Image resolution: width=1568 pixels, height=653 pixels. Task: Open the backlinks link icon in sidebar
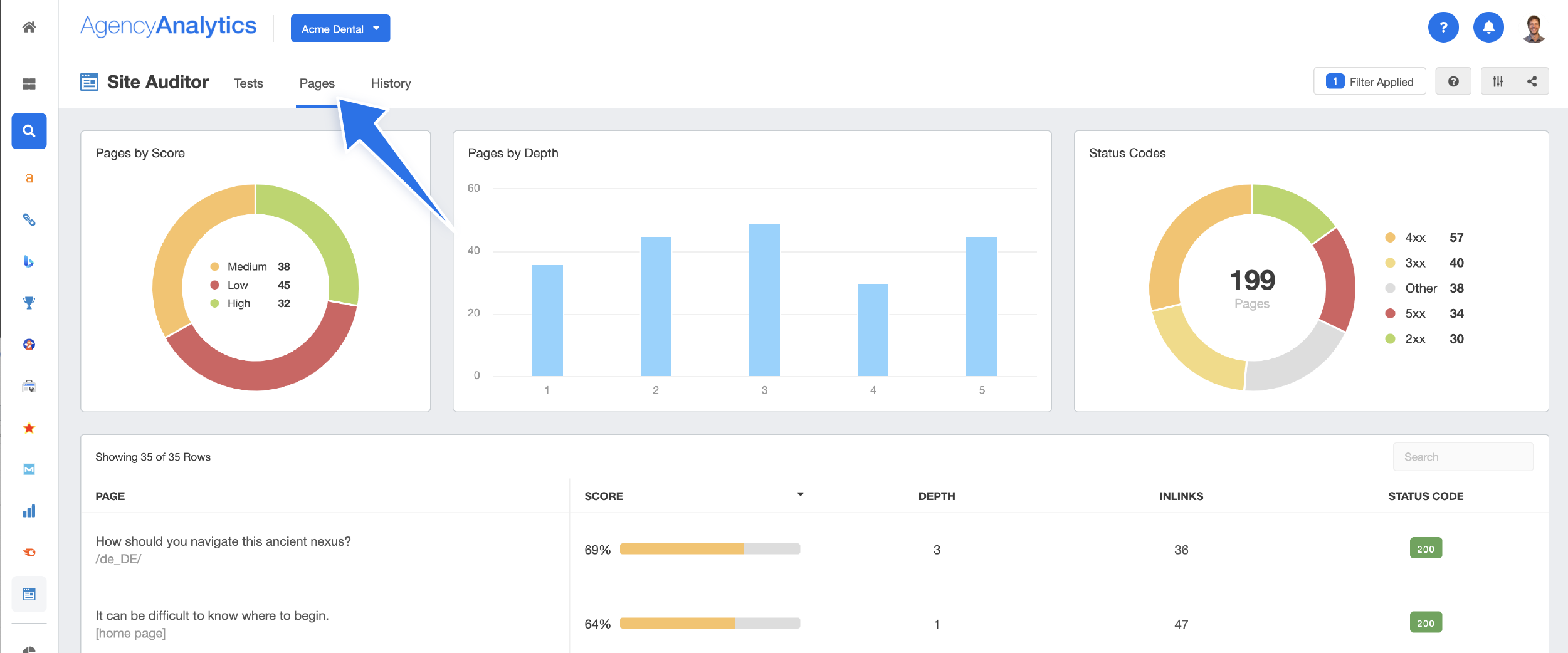click(x=29, y=220)
